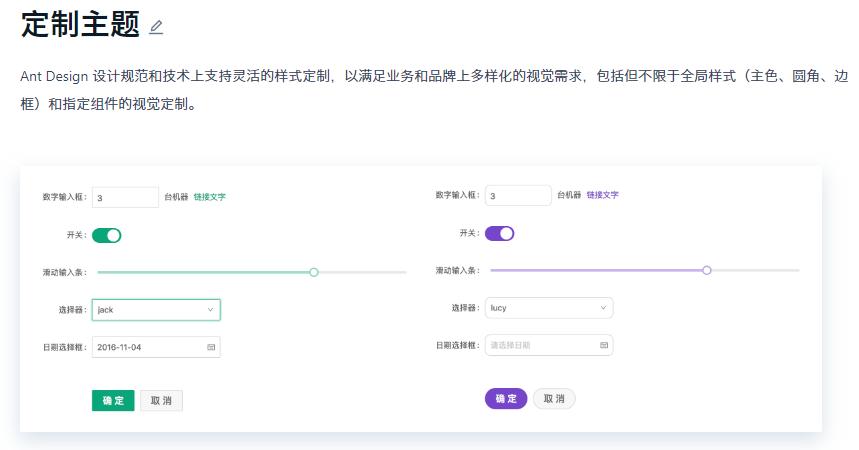Screen dimensions: 859x450
Task: Open calendar icon in the 2016-11-04 date field
Action: click(211, 347)
